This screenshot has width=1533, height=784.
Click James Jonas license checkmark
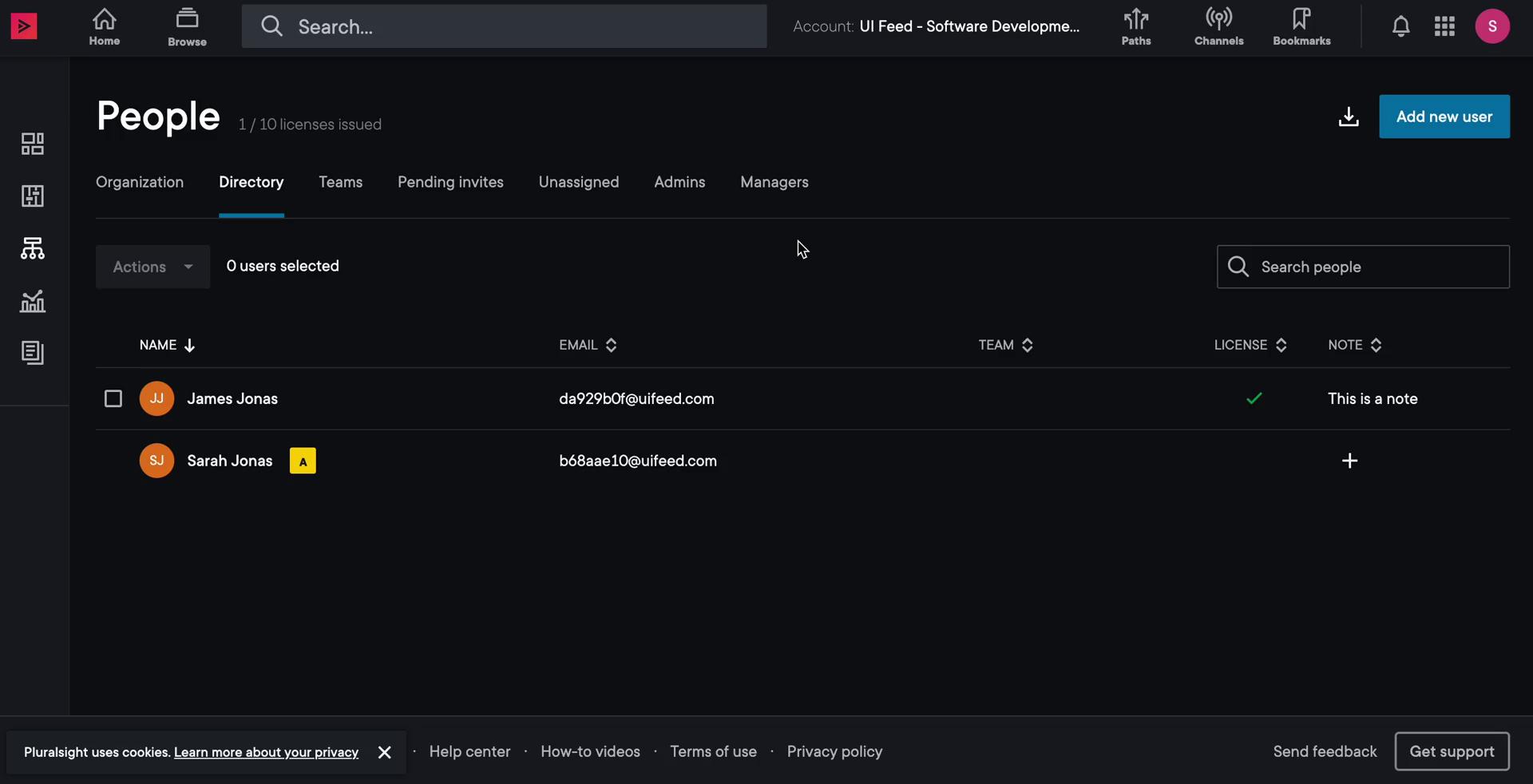(x=1254, y=398)
